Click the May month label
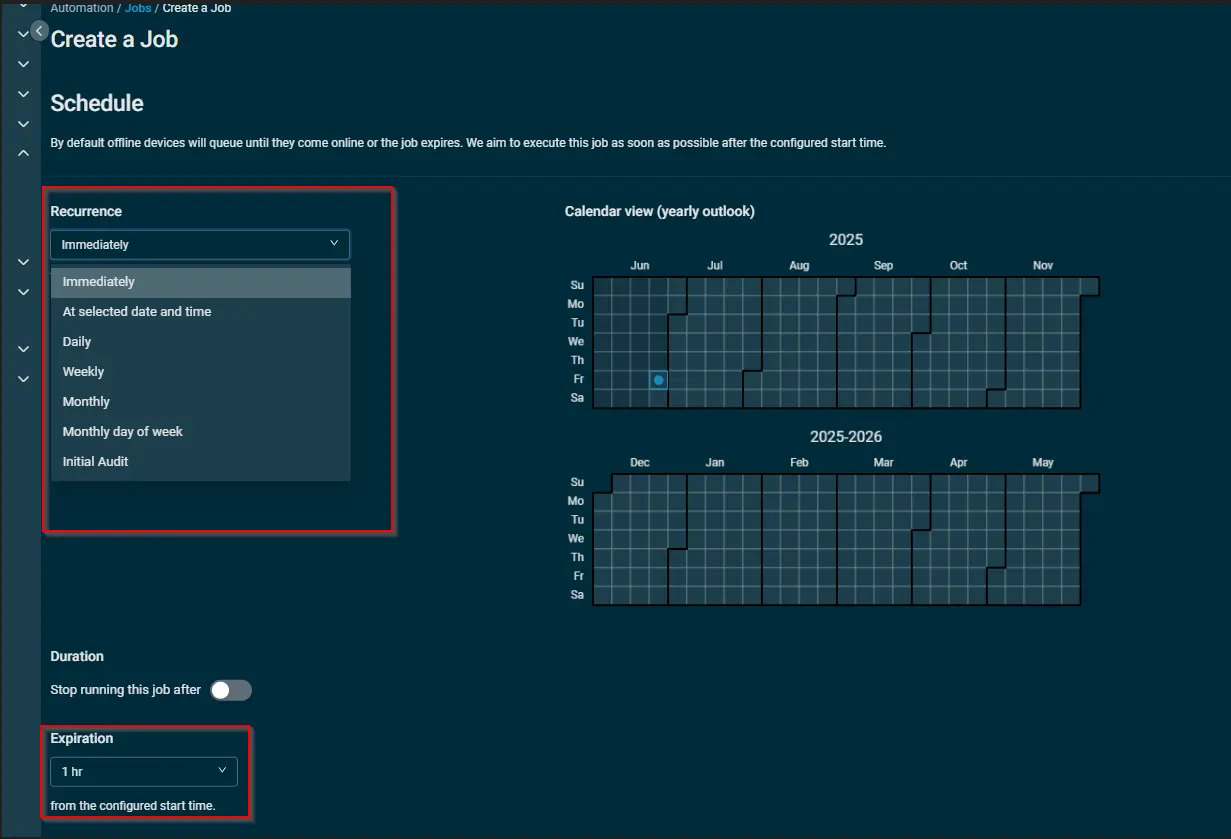Viewport: 1231px width, 839px height. pyautogui.click(x=1043, y=463)
